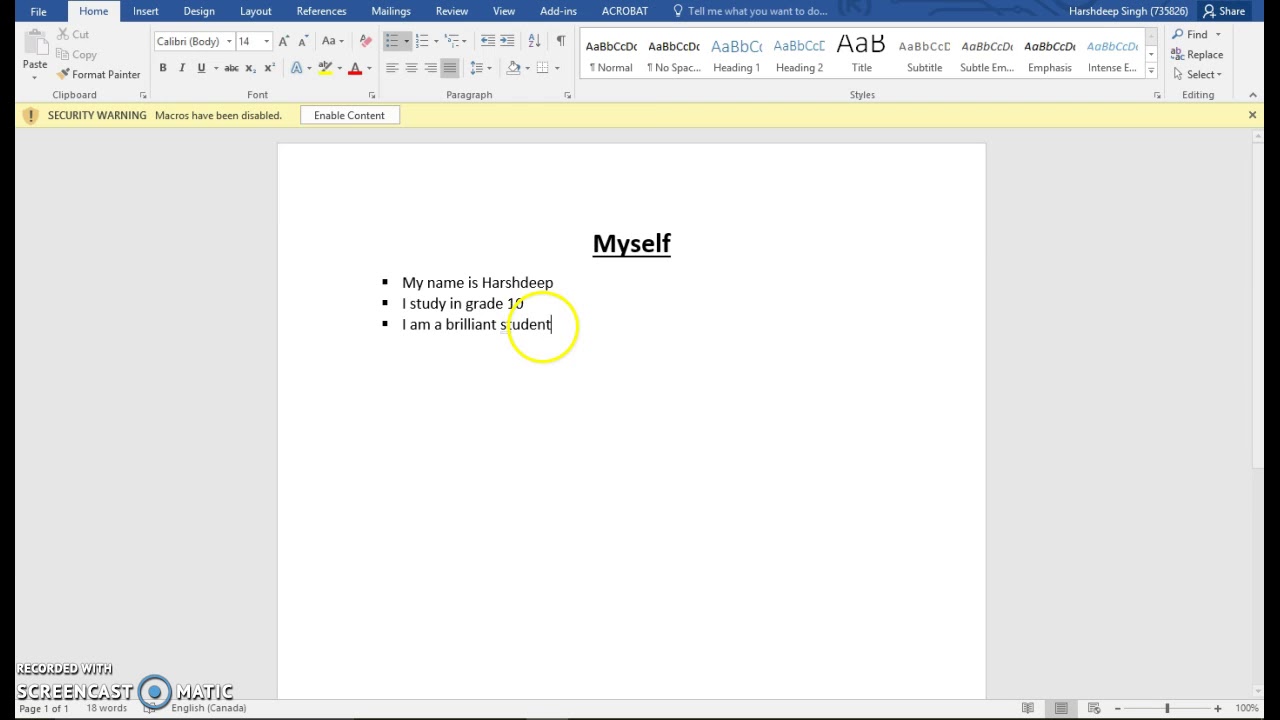Click the Find magnifier command

1191,34
